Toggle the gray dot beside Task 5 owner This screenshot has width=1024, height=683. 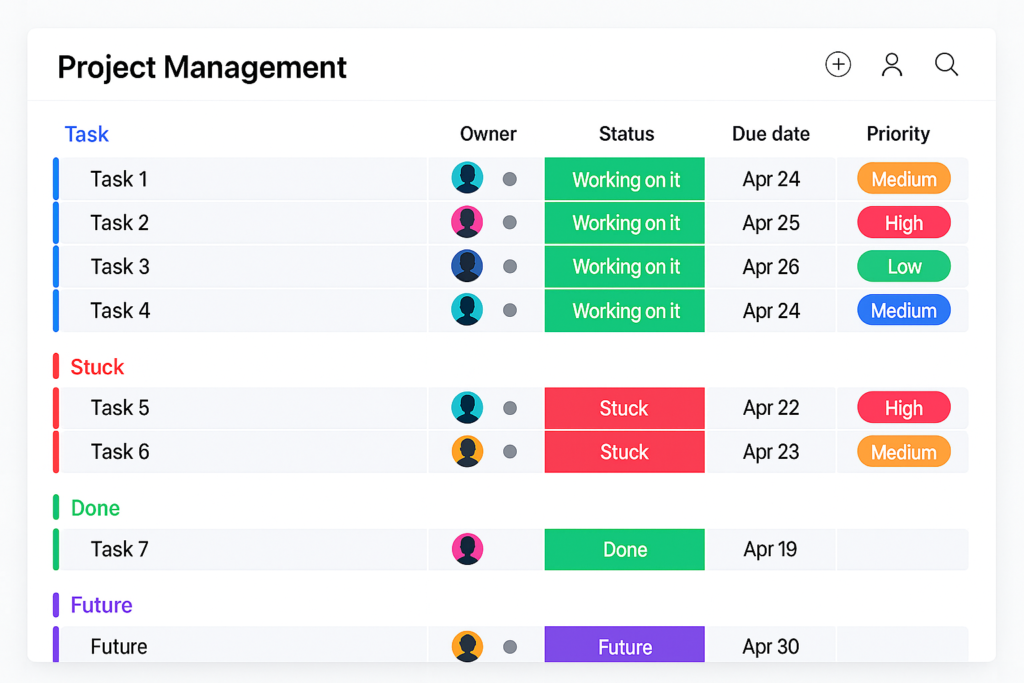pos(510,408)
